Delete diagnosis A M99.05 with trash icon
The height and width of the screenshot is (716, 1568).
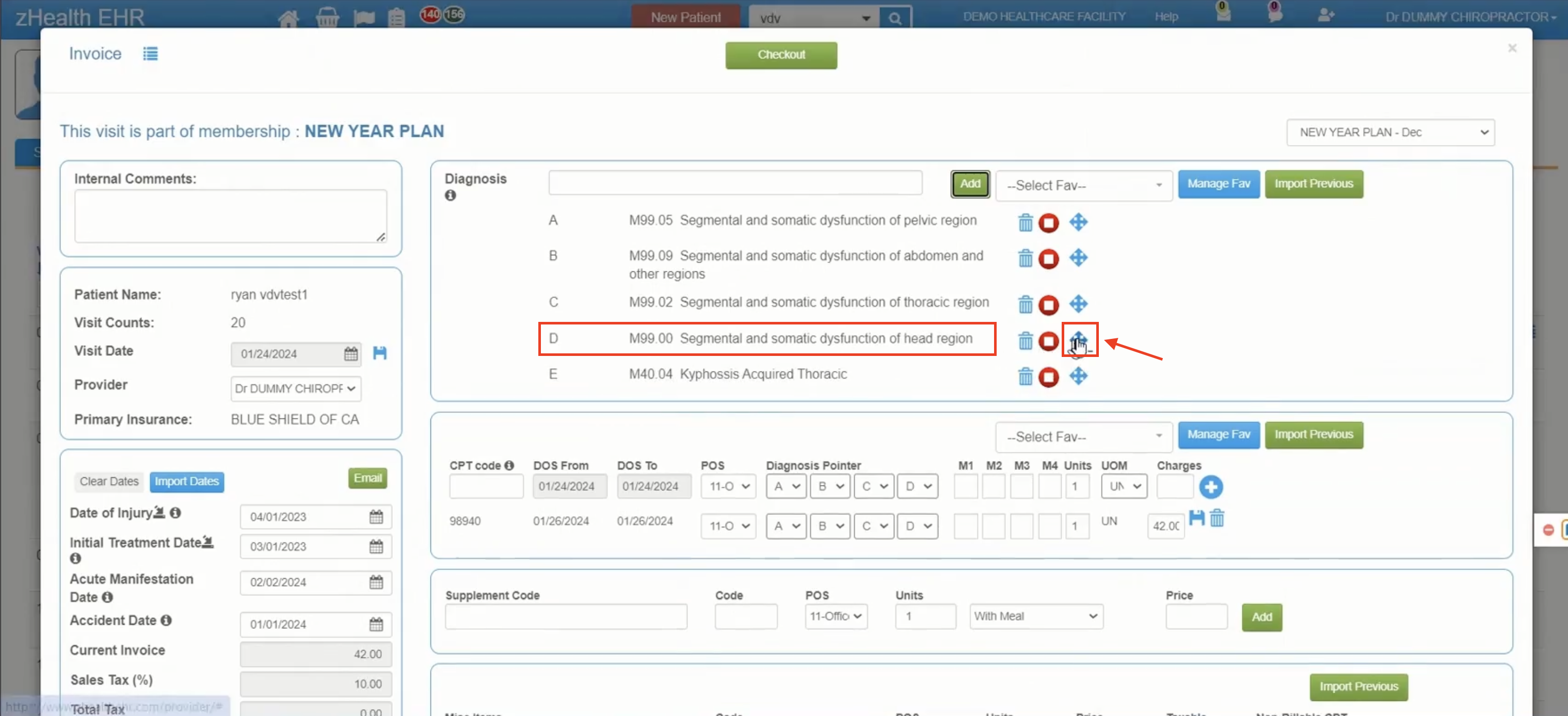tap(1026, 223)
